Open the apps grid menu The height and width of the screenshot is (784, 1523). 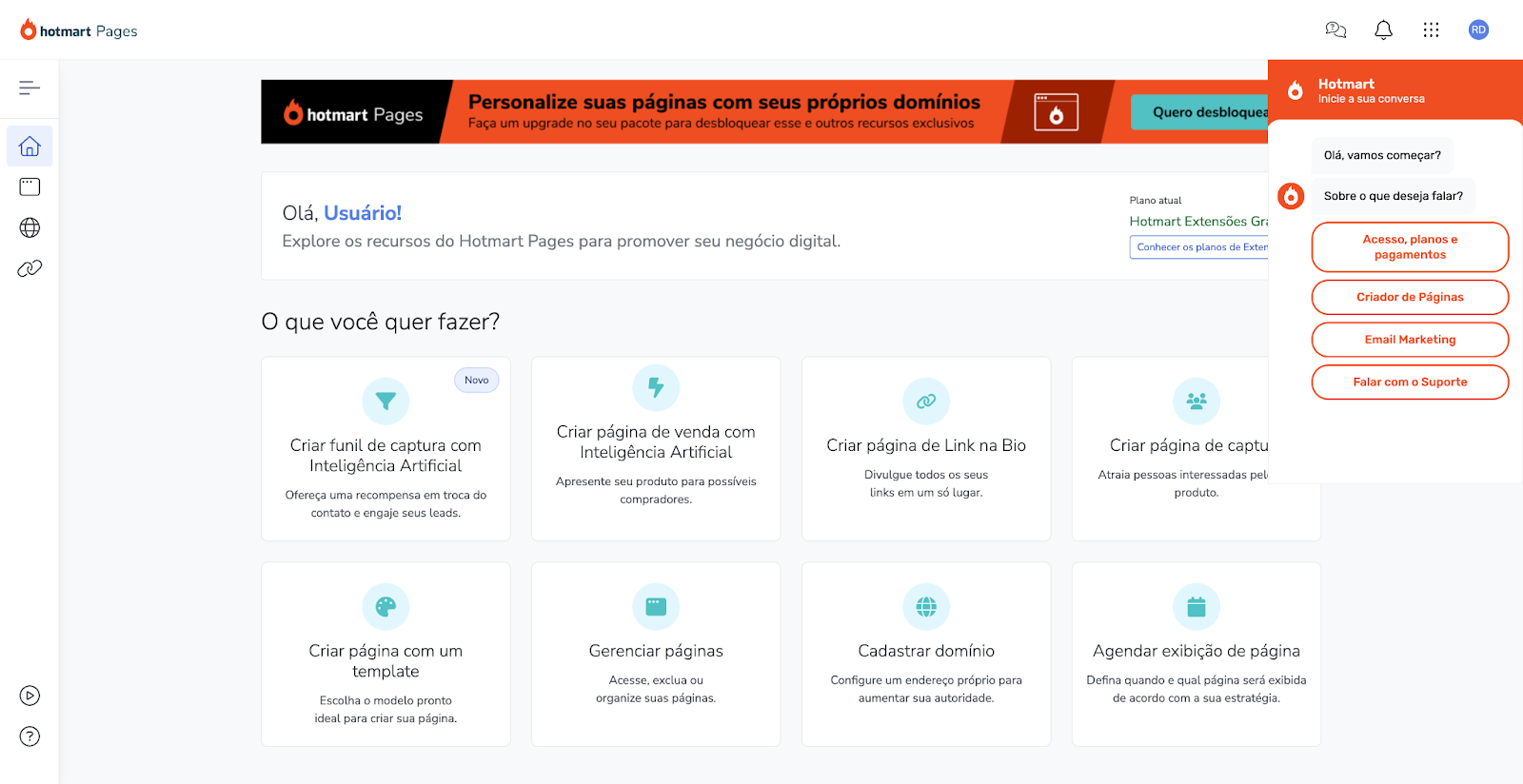pyautogui.click(x=1431, y=29)
